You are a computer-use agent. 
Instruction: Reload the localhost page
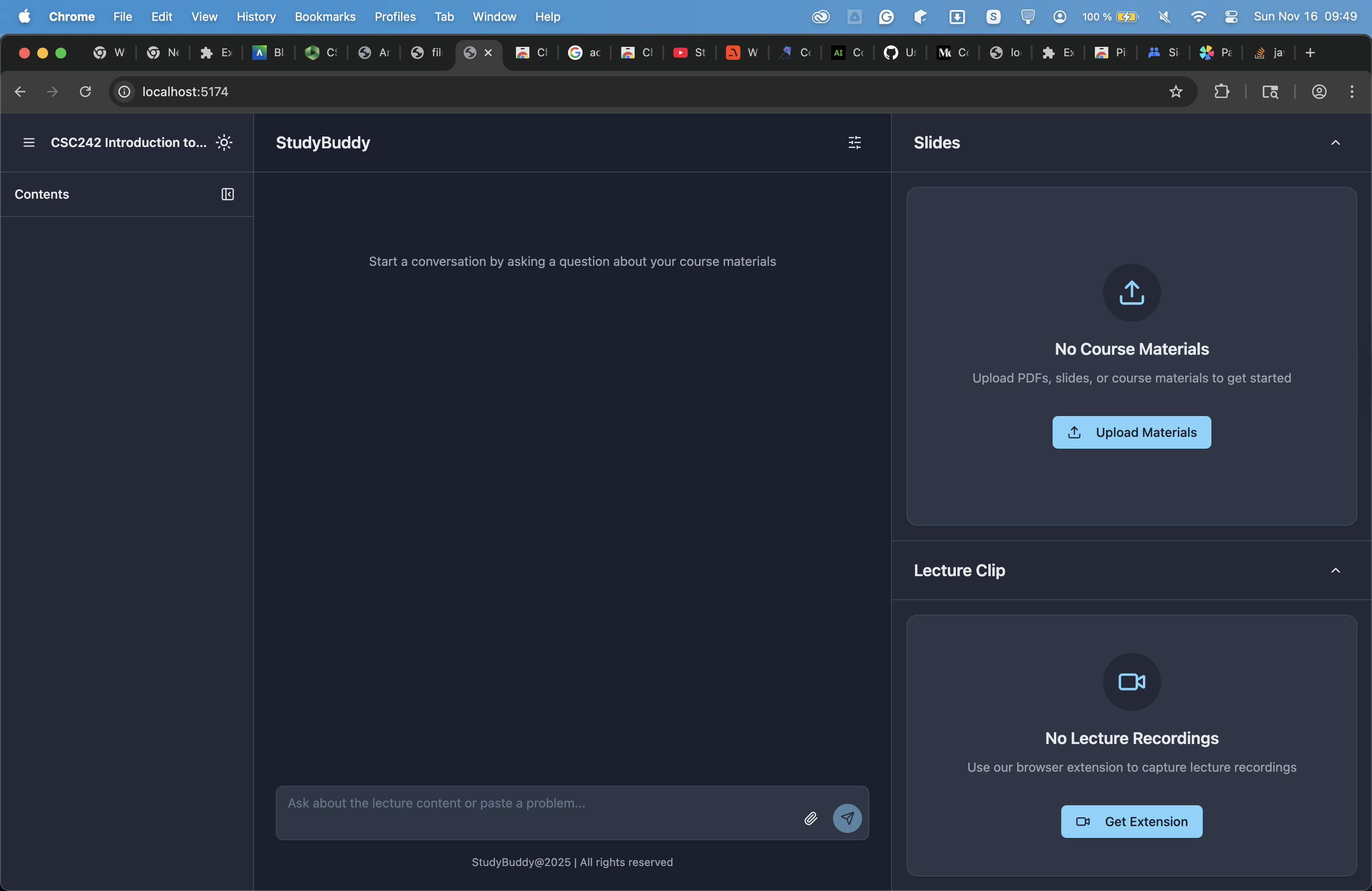(85, 92)
